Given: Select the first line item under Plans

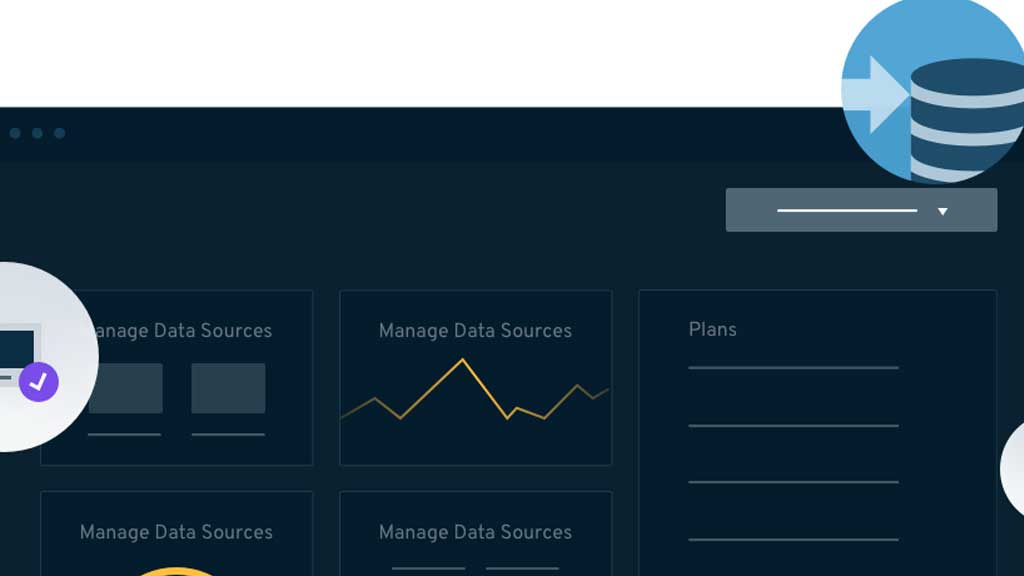Looking at the screenshot, I should [793, 368].
